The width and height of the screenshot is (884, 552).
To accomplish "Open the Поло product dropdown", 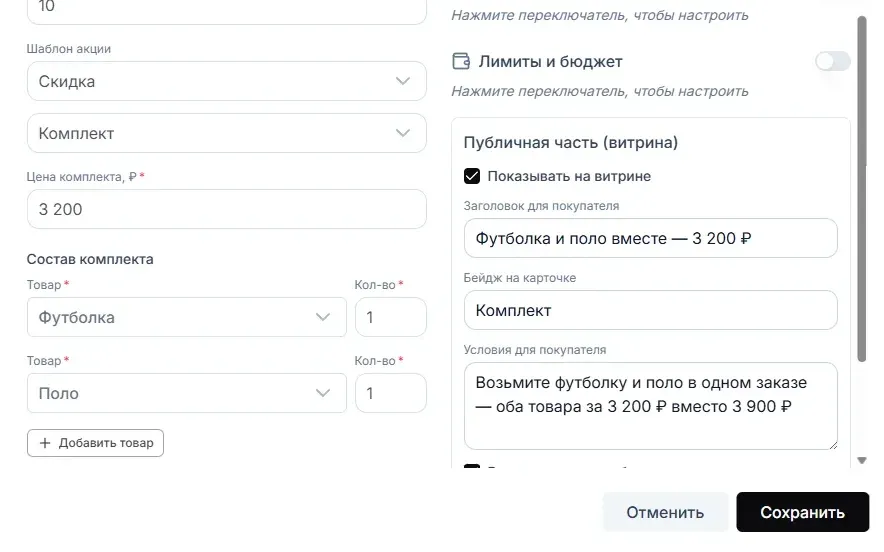I will [x=187, y=393].
